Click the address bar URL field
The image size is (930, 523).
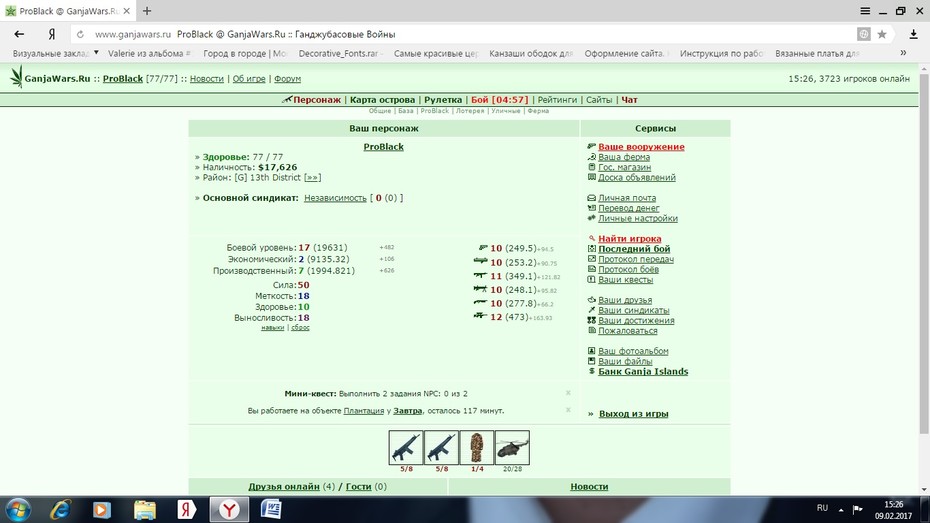(463, 34)
